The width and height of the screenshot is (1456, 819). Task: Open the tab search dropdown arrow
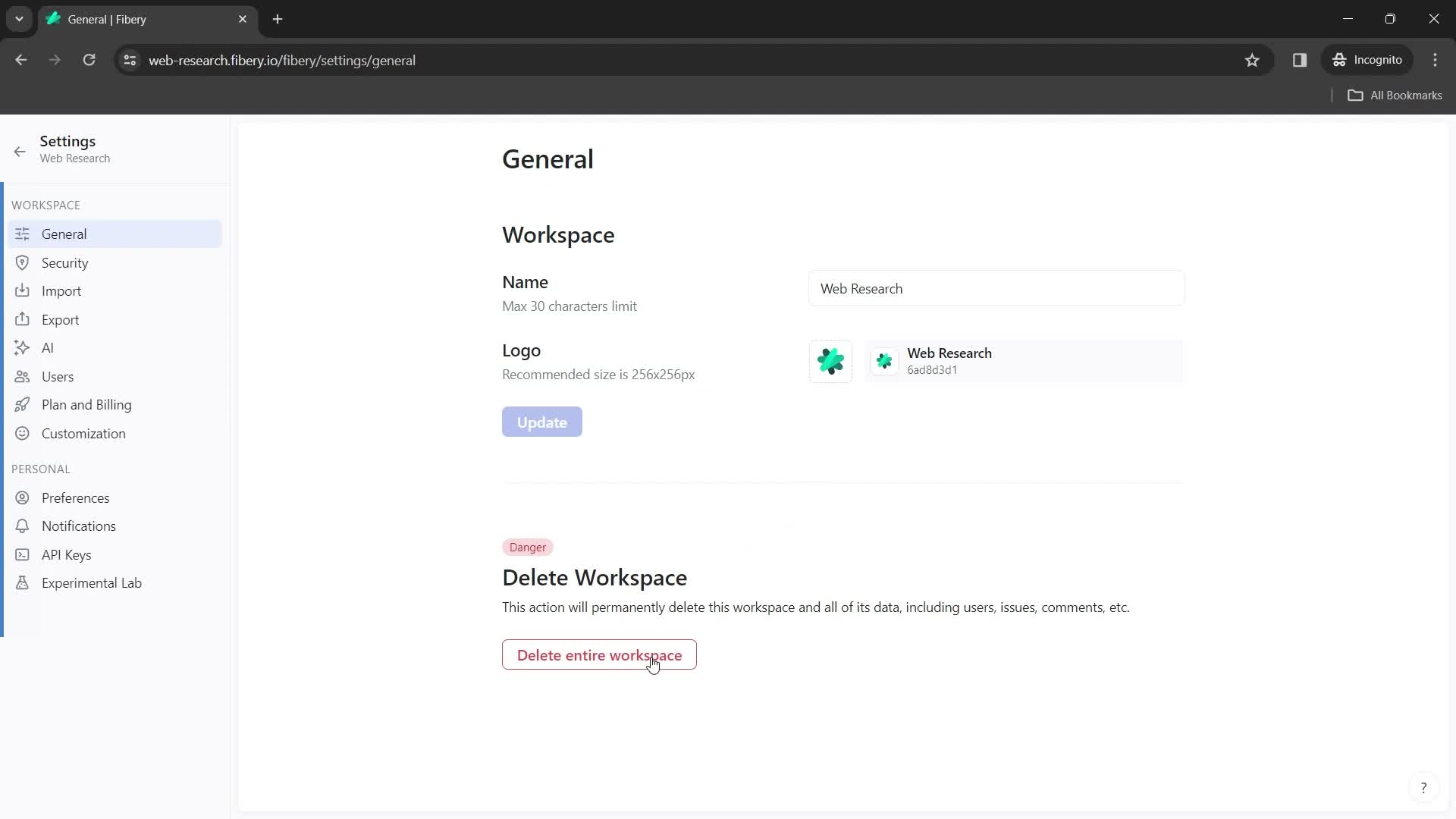(x=19, y=19)
